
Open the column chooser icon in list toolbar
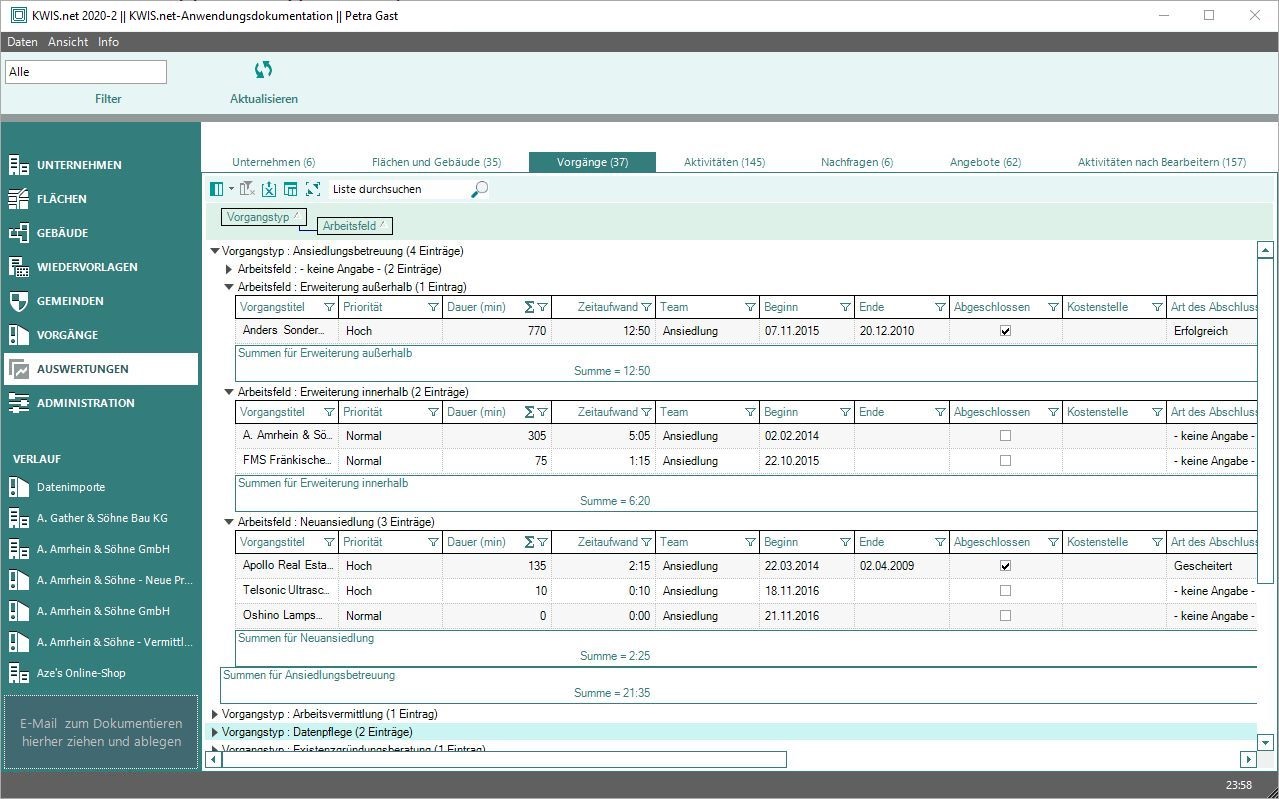click(218, 189)
